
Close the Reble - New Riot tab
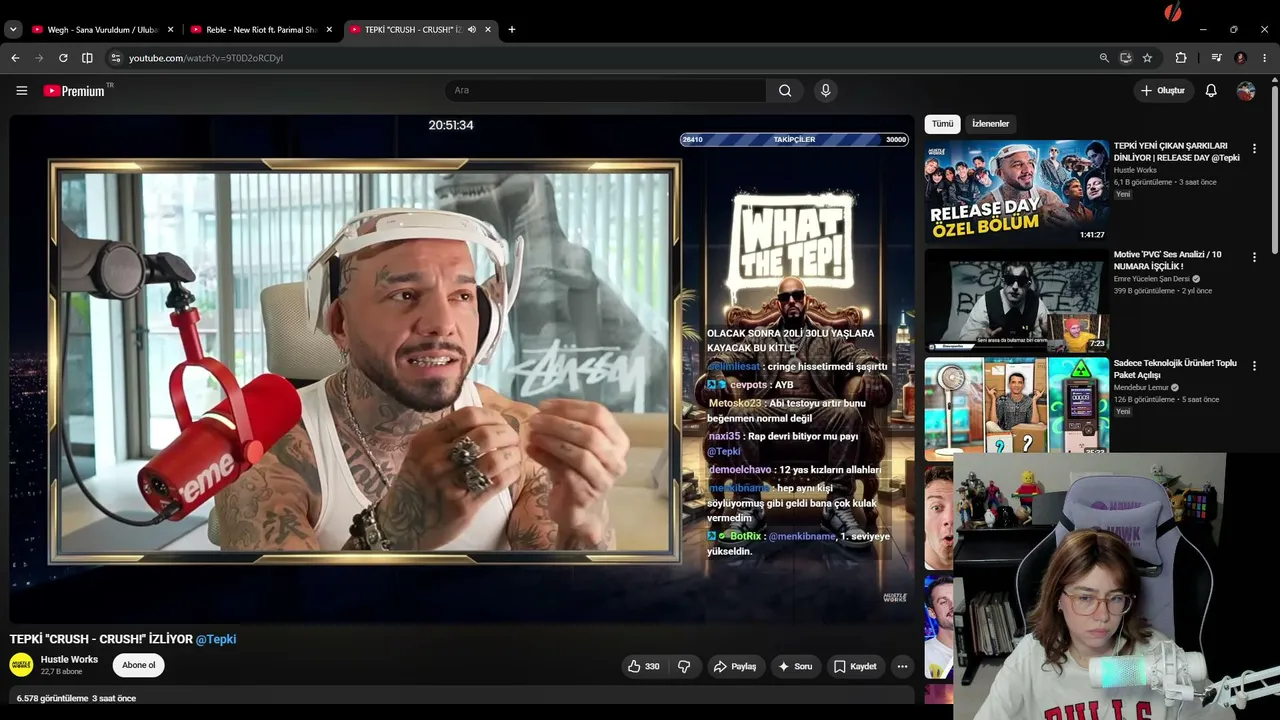pos(329,30)
